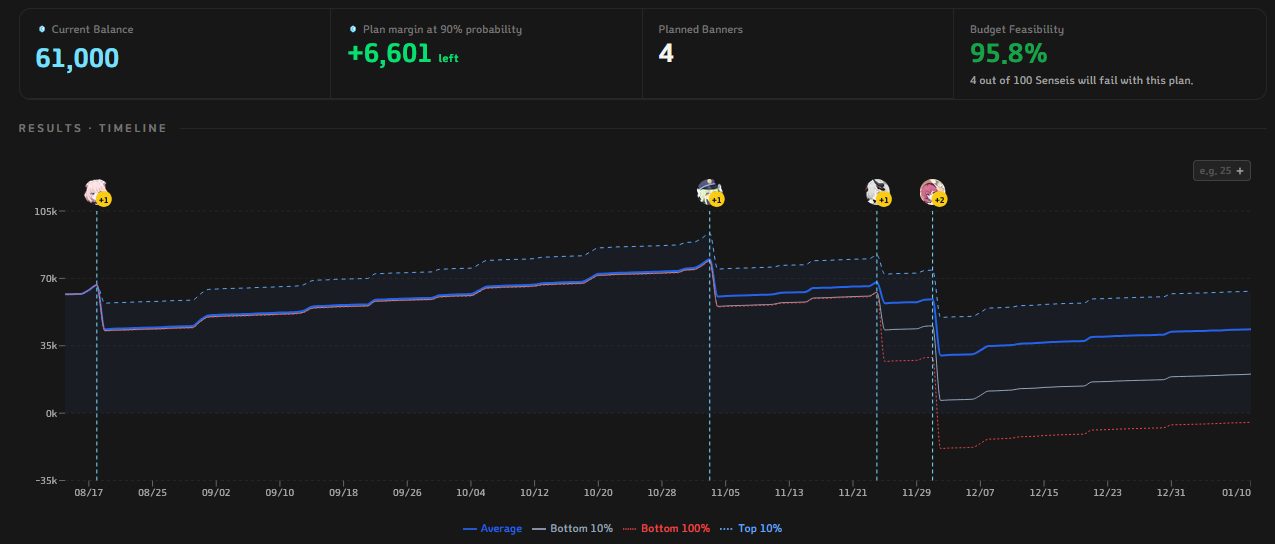Click the +1 badge on the first banner avatar

click(x=104, y=200)
